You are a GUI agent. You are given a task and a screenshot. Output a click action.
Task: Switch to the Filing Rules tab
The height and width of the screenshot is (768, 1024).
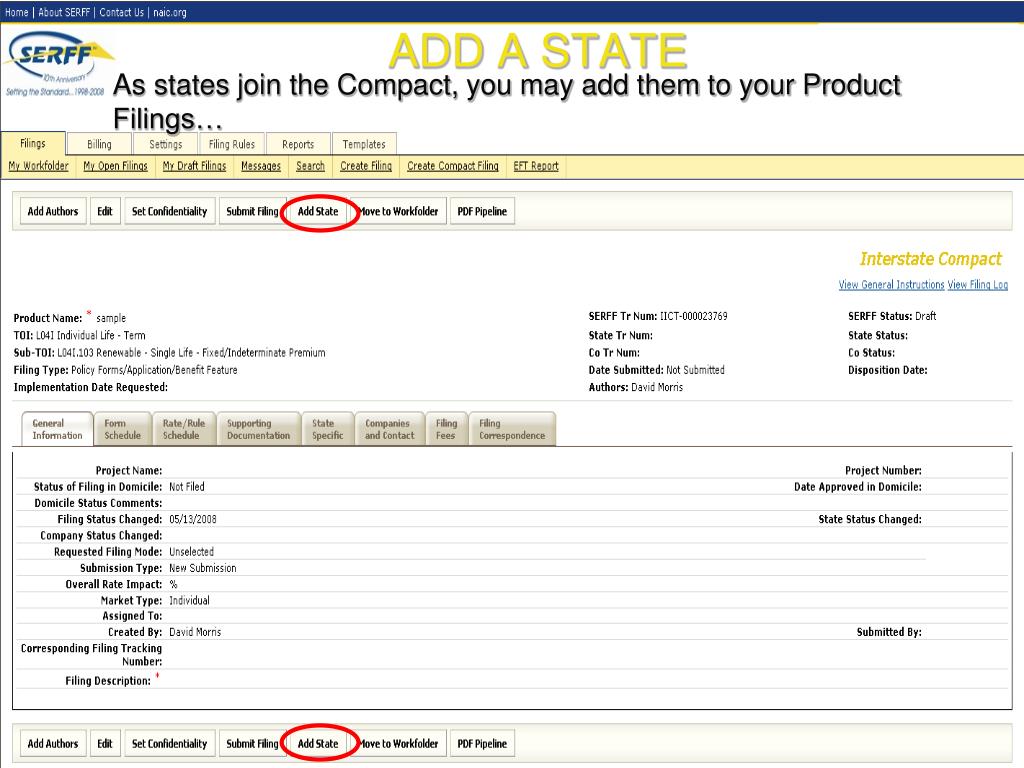(x=232, y=144)
